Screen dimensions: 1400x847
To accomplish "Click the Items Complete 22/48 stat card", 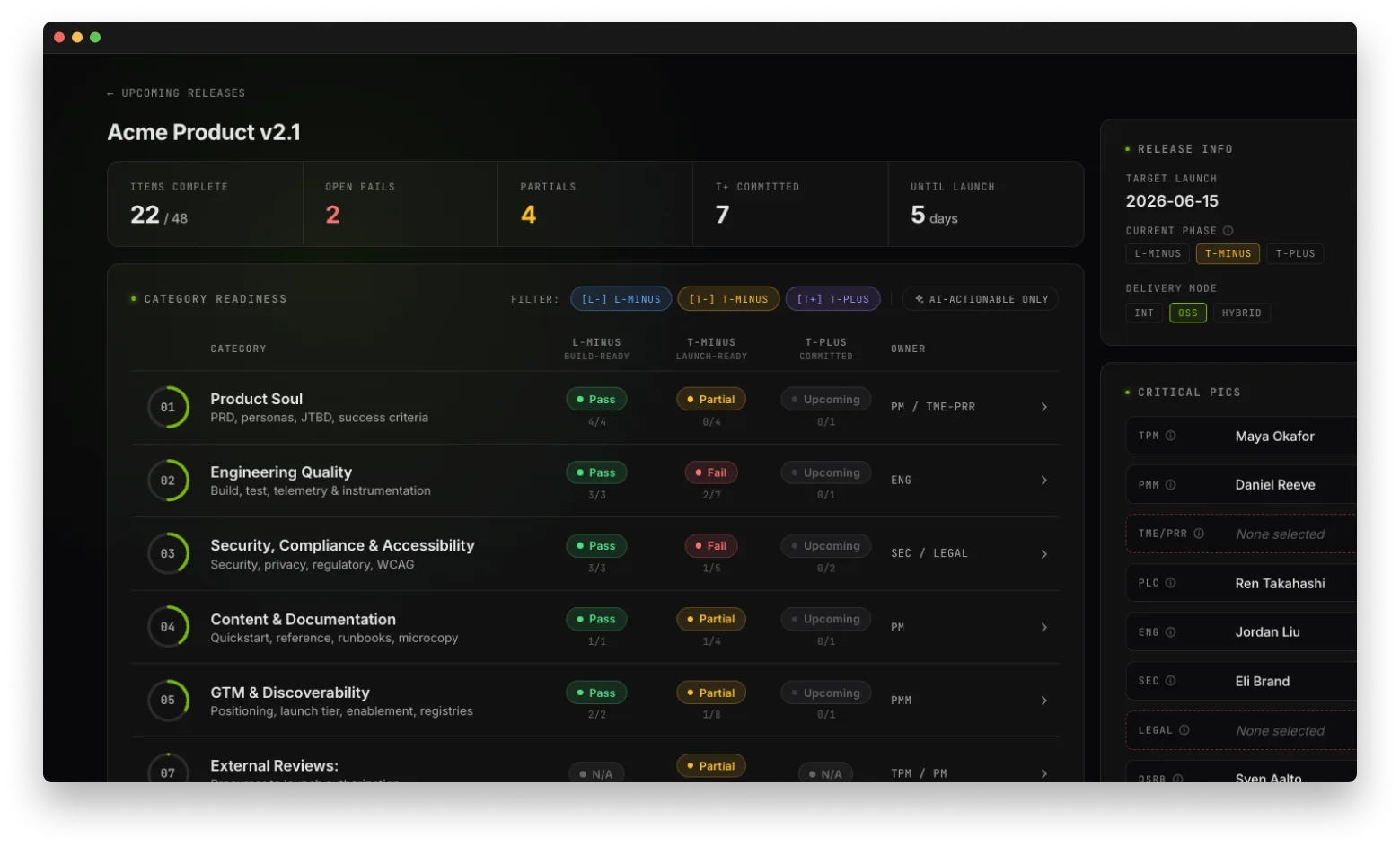I will click(206, 204).
